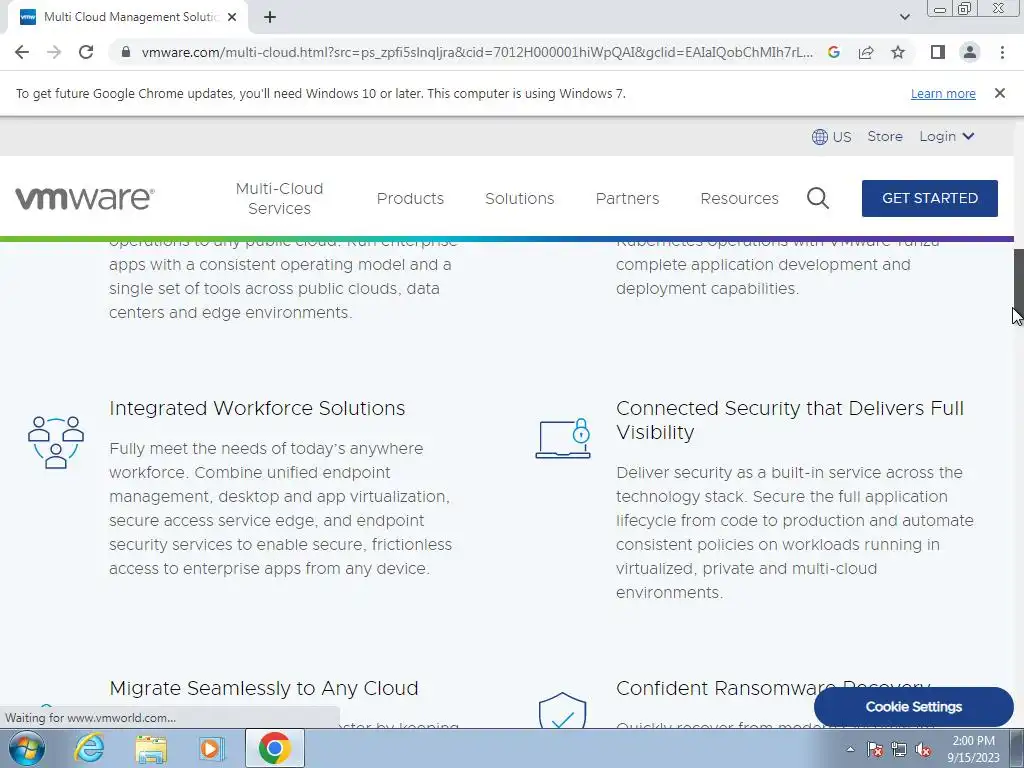Go back with the browser back arrow

(x=22, y=52)
